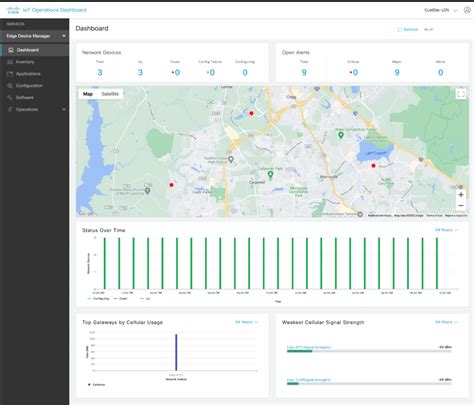The width and height of the screenshot is (474, 405).
Task: Click the Terms of Use link on the map
Action: (x=434, y=216)
